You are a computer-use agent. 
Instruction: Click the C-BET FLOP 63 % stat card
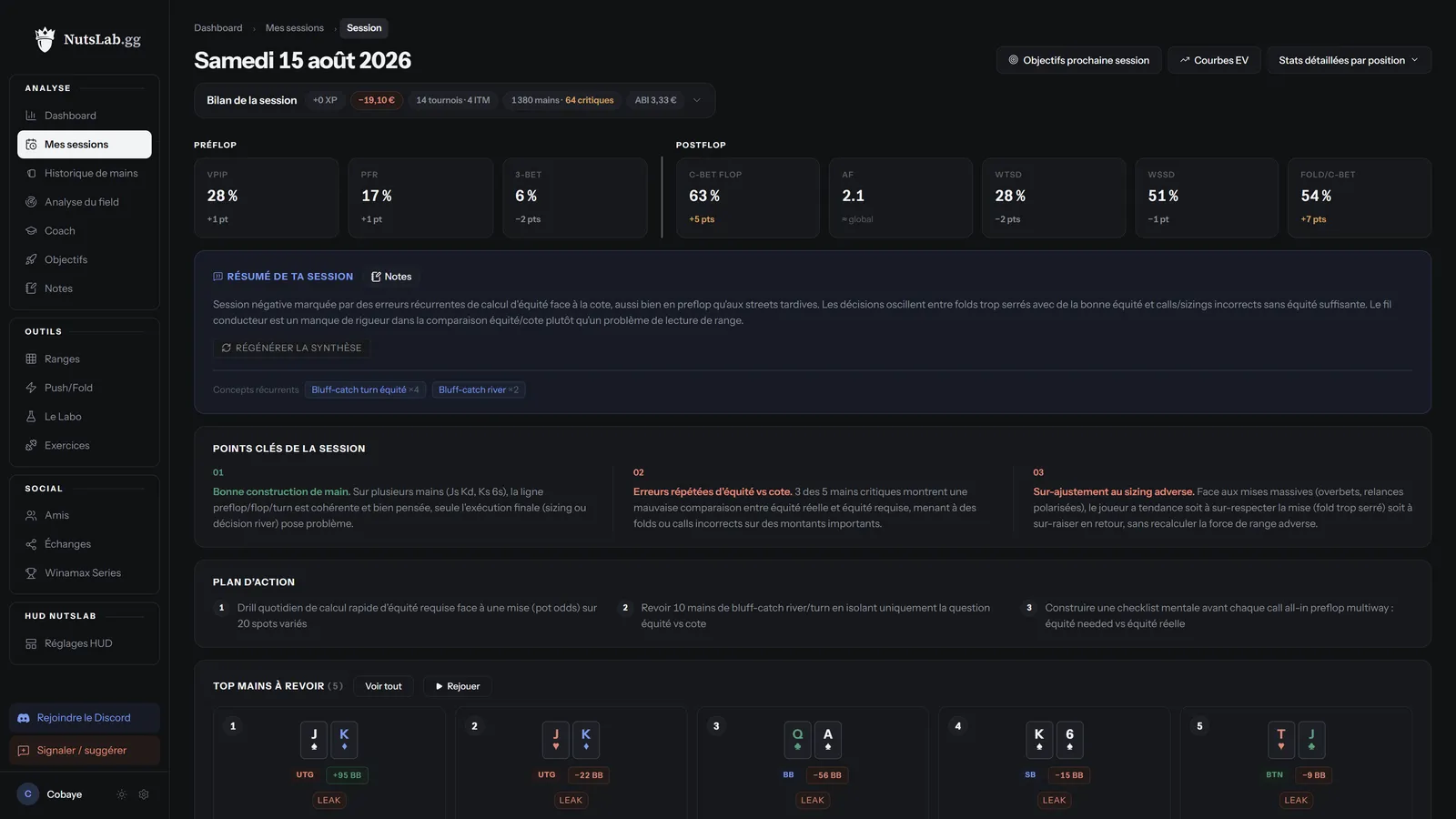pyautogui.click(x=748, y=198)
